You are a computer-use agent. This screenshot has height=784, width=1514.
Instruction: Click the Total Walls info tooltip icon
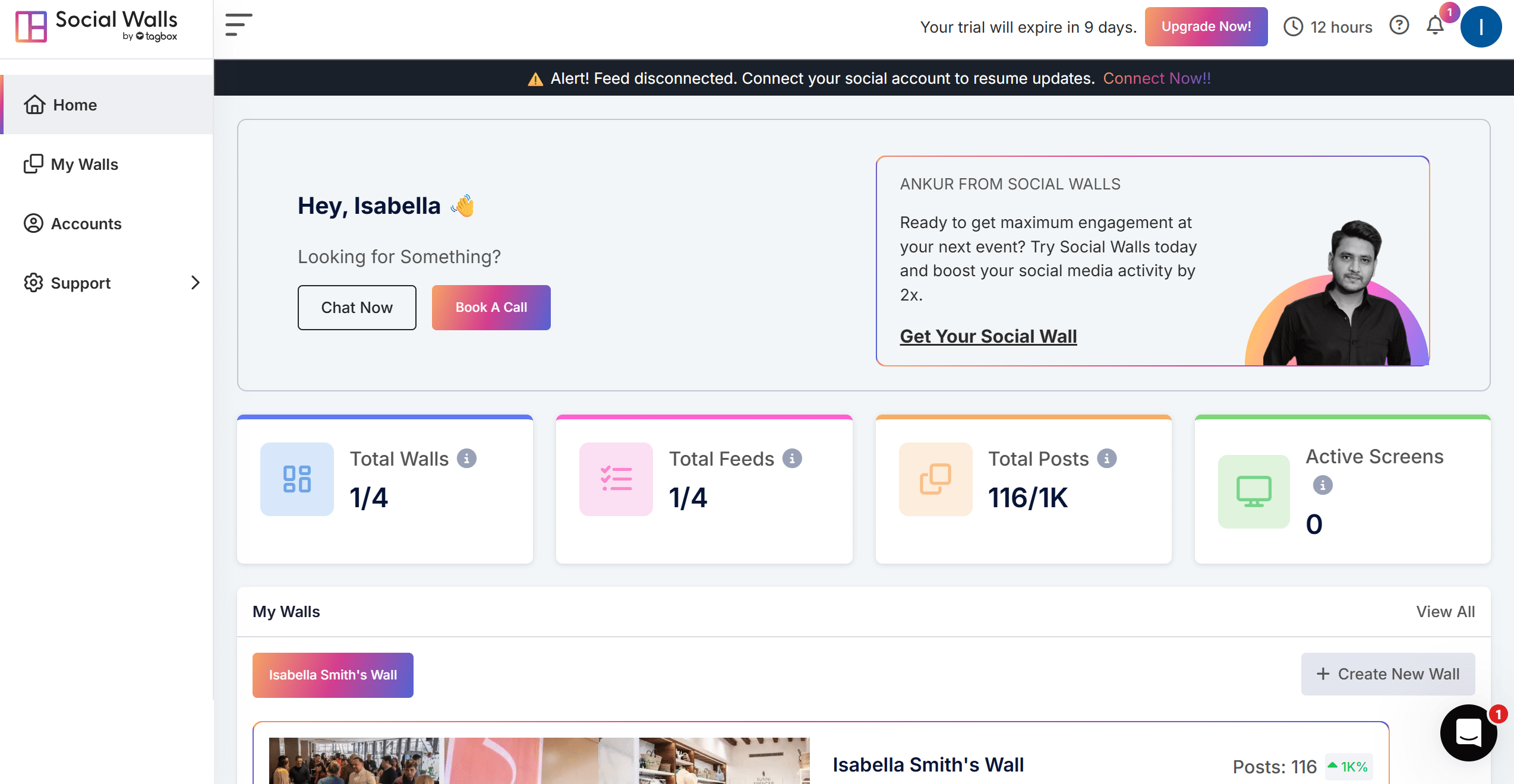[x=468, y=459]
